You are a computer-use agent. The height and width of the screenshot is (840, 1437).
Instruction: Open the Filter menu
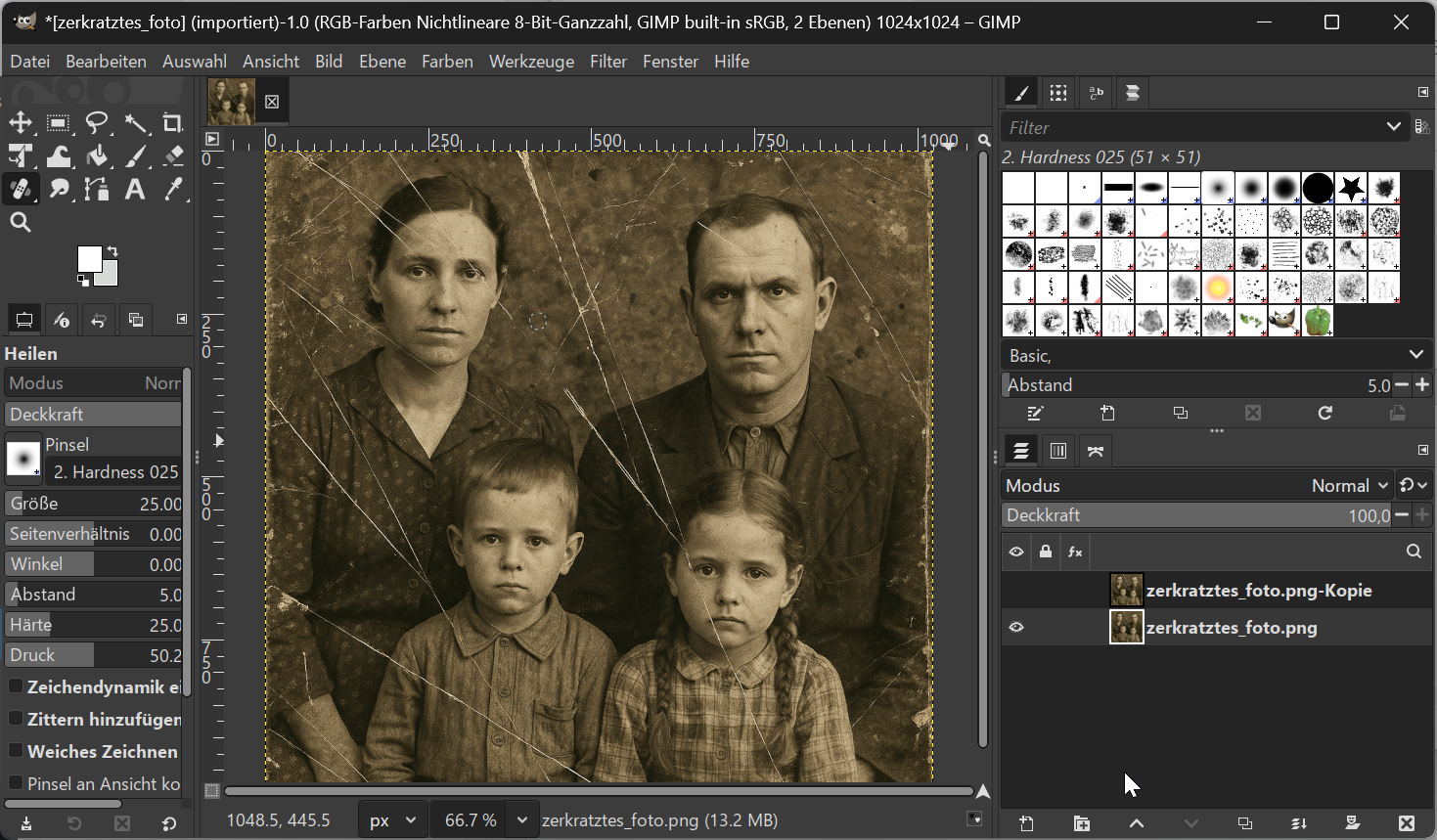click(607, 62)
